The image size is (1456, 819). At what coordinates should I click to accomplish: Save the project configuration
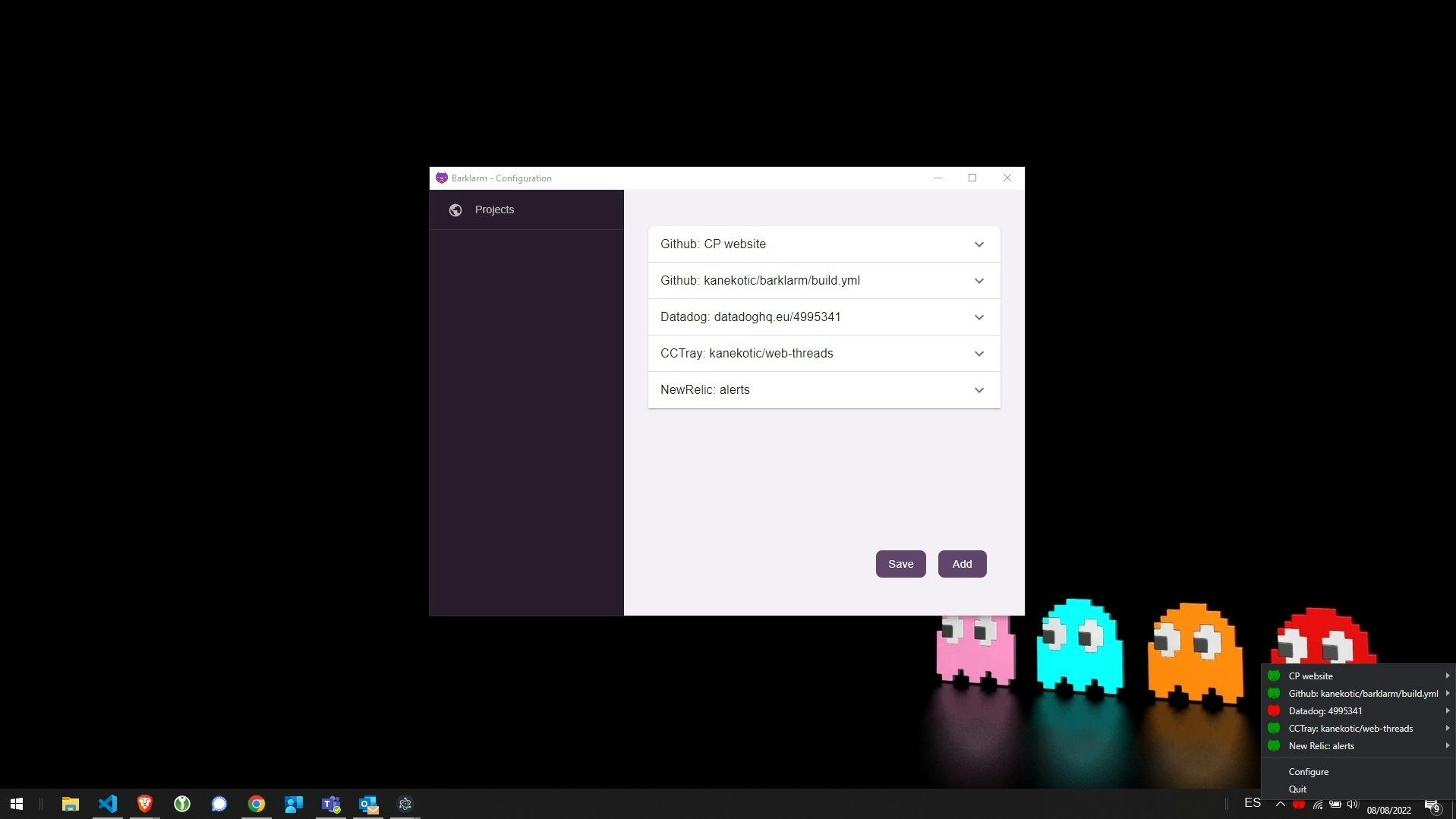pos(900,564)
